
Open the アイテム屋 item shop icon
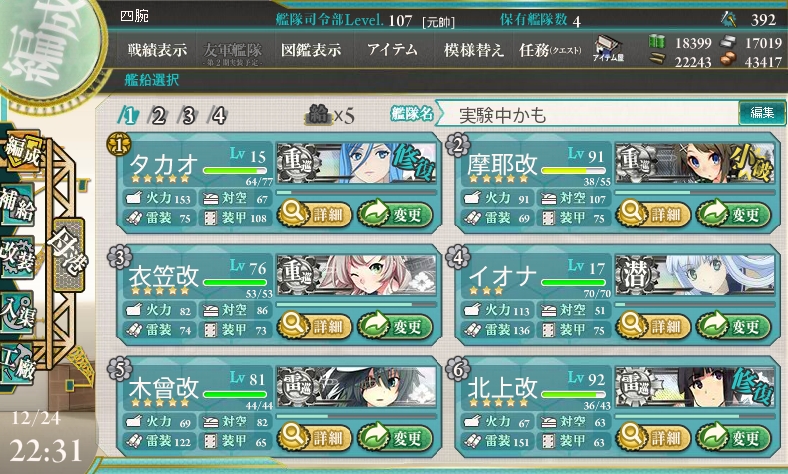[x=608, y=49]
